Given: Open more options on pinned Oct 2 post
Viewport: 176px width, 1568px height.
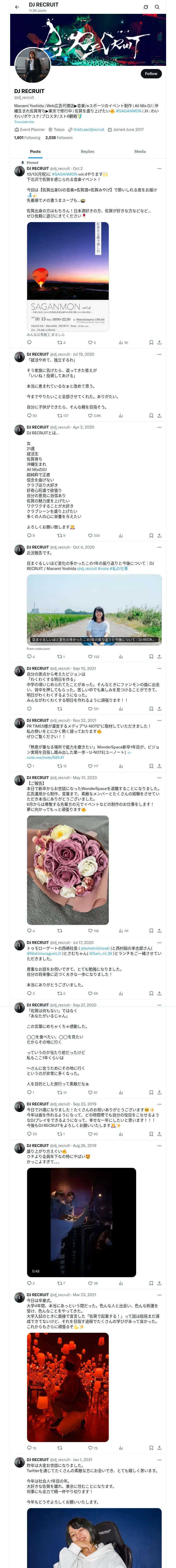Looking at the screenshot, I should tap(159, 169).
